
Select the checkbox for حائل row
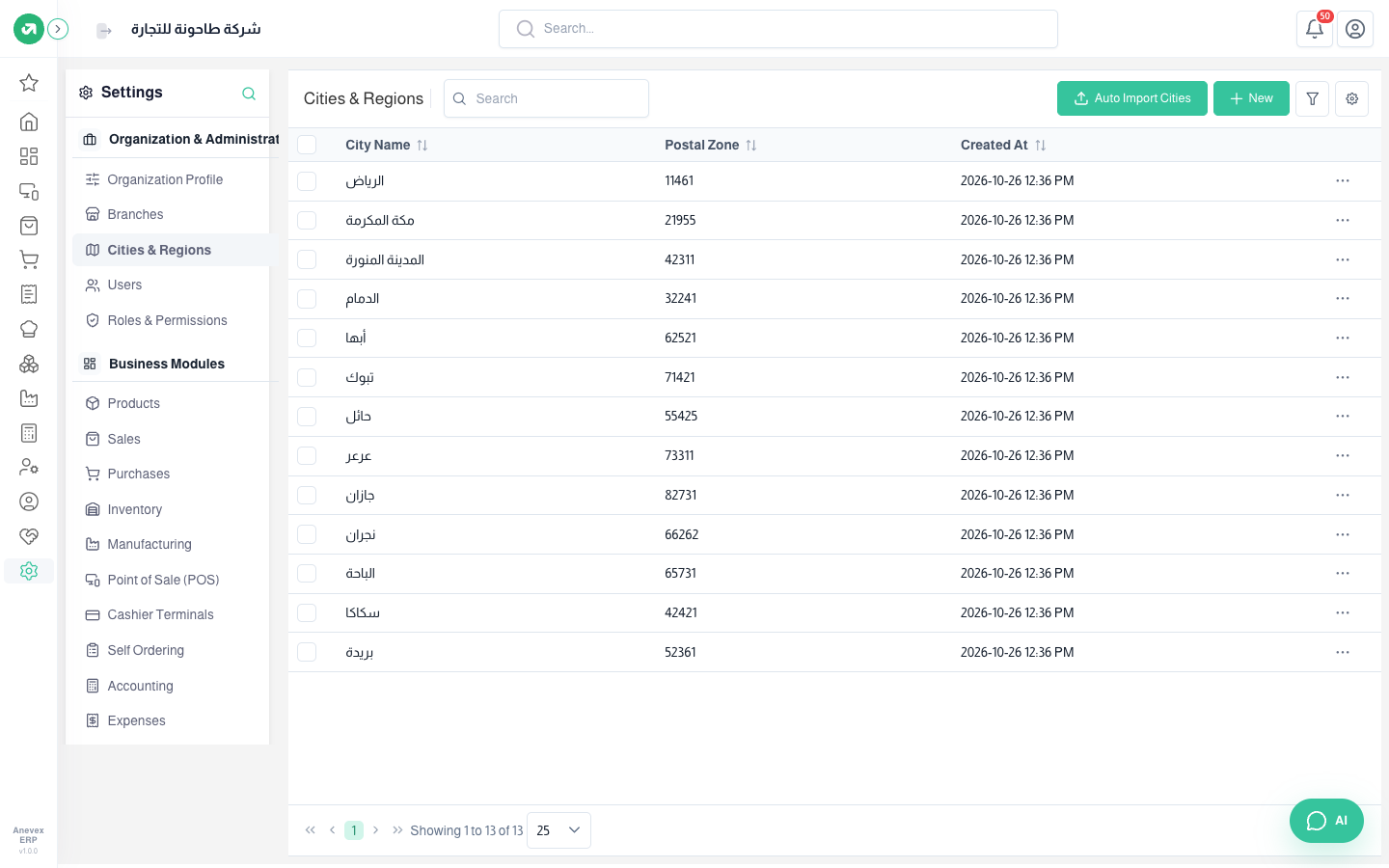[x=307, y=417]
